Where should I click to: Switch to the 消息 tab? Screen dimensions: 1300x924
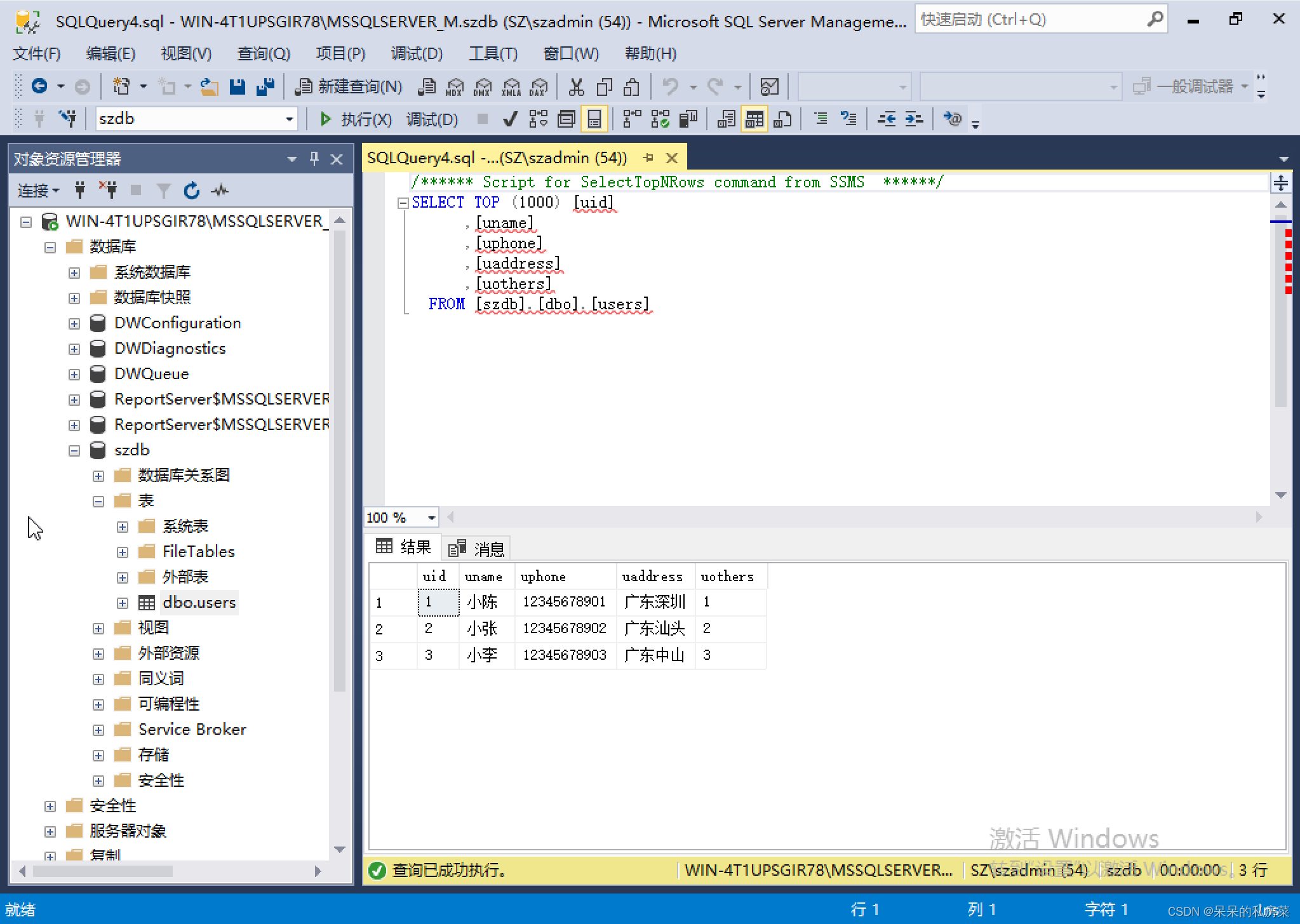pyautogui.click(x=476, y=548)
